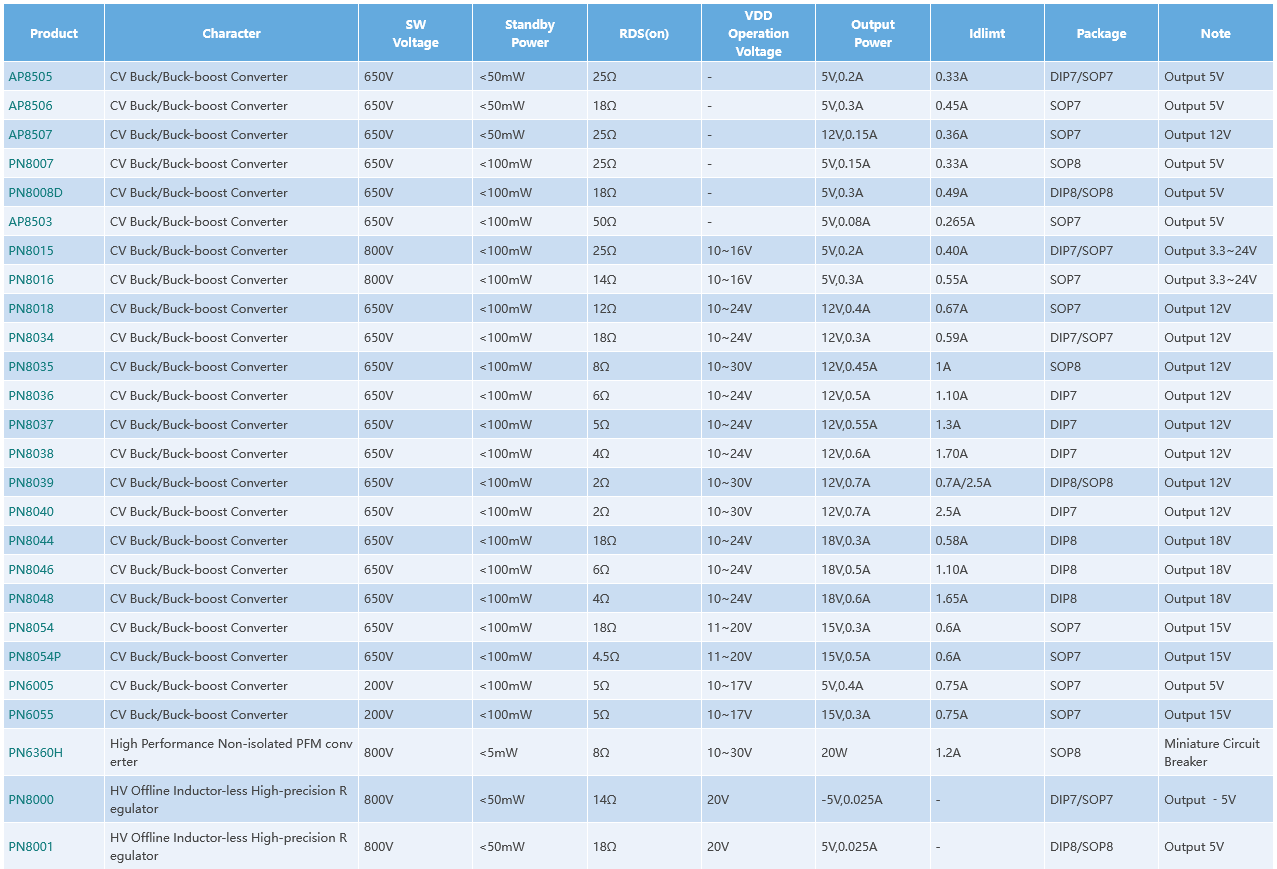
Task: Select the '<5mW' standby power cell
Action: (530, 753)
